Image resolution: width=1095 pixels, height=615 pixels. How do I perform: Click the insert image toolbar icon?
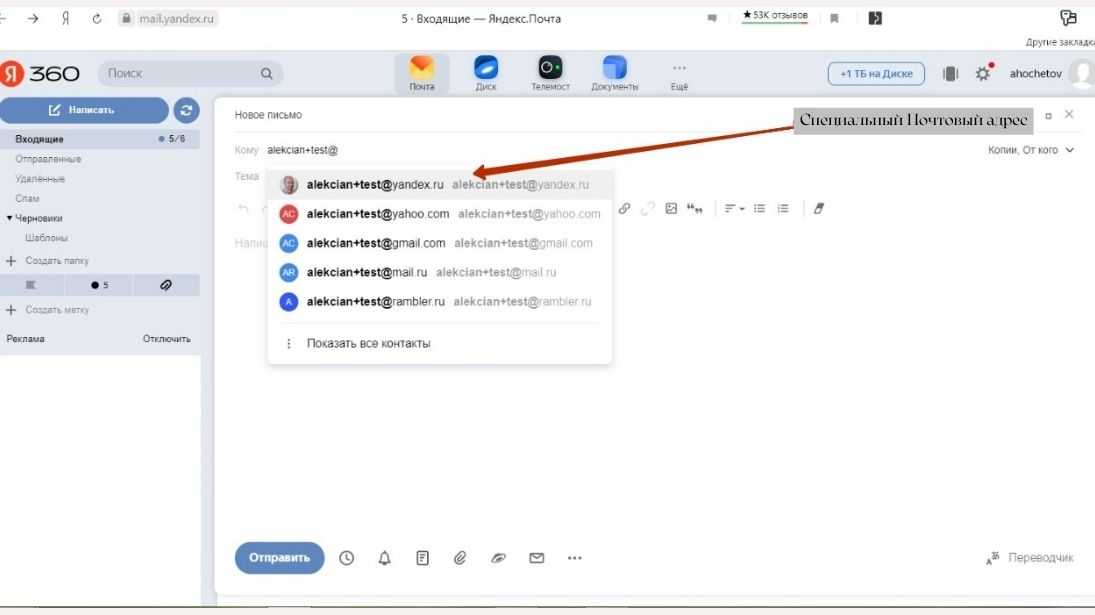(x=671, y=208)
